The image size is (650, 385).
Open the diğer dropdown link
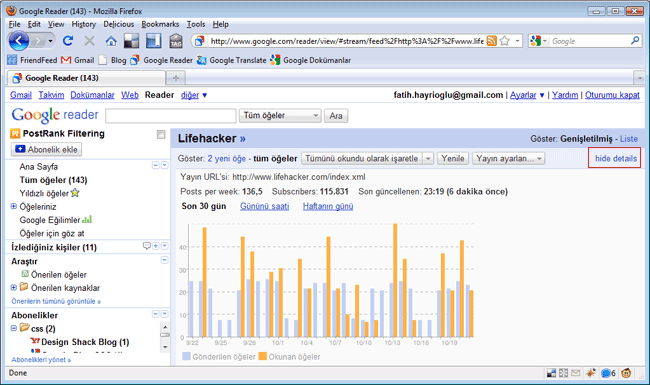pyautogui.click(x=194, y=95)
